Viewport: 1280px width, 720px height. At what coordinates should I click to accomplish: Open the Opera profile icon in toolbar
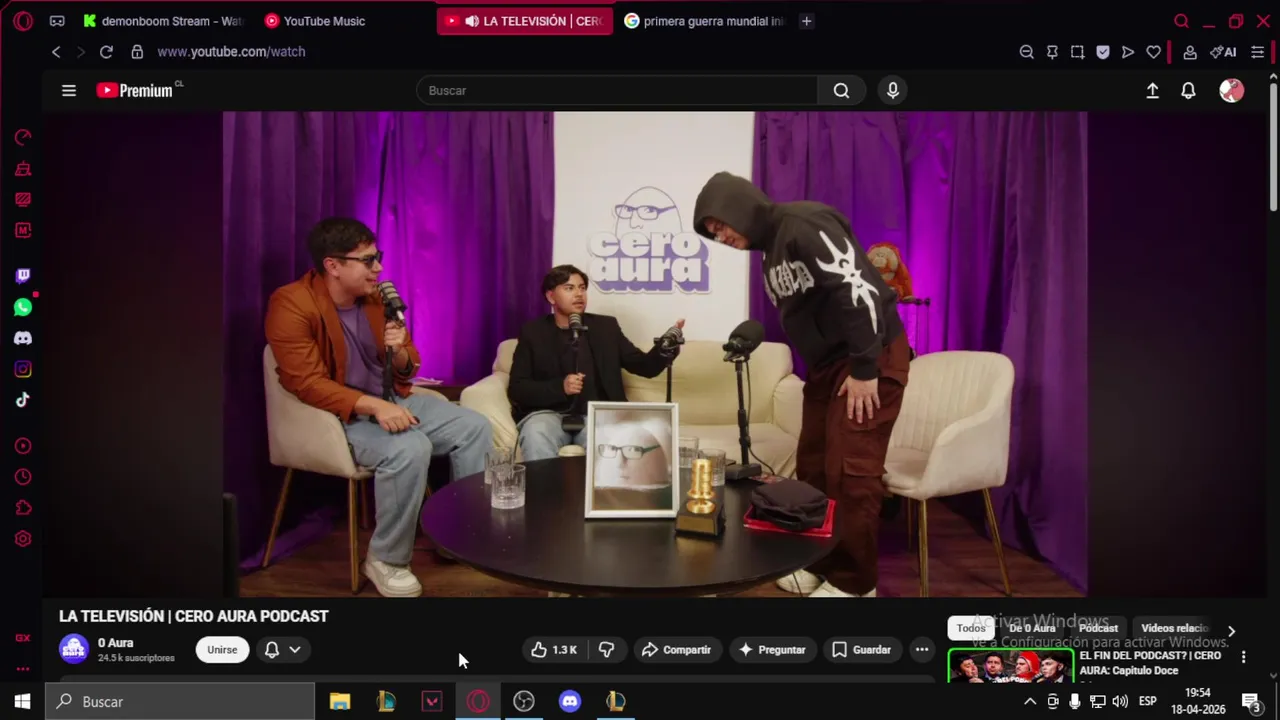(1190, 52)
